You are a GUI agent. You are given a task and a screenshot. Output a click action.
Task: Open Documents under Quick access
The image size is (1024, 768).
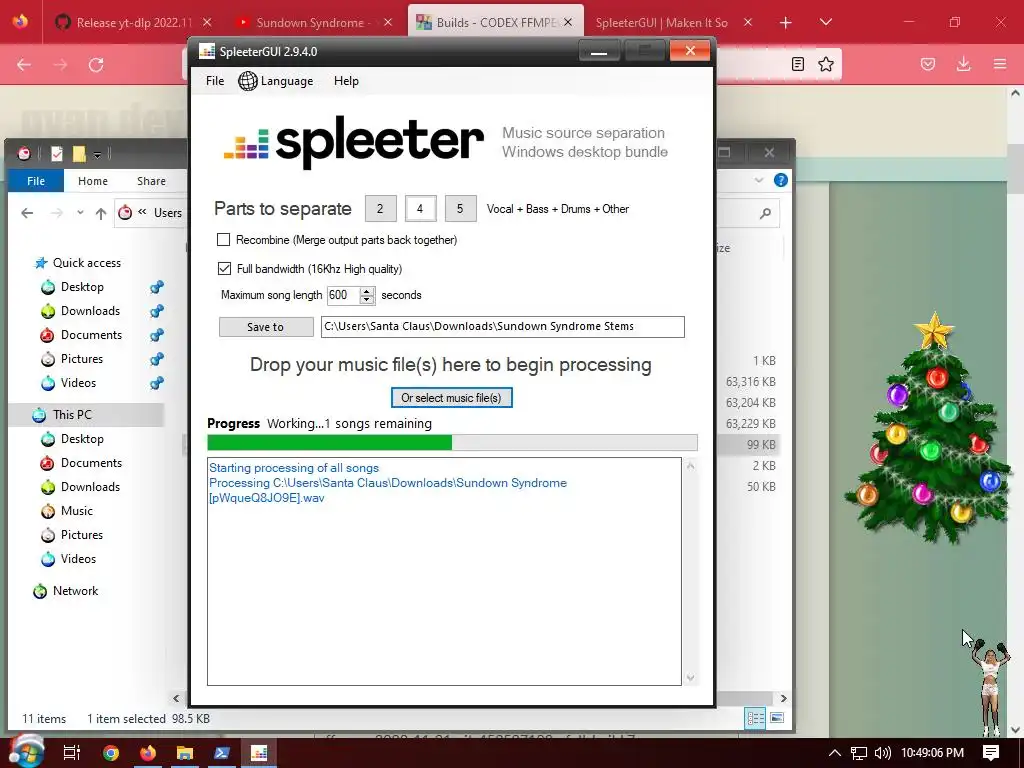(x=91, y=335)
